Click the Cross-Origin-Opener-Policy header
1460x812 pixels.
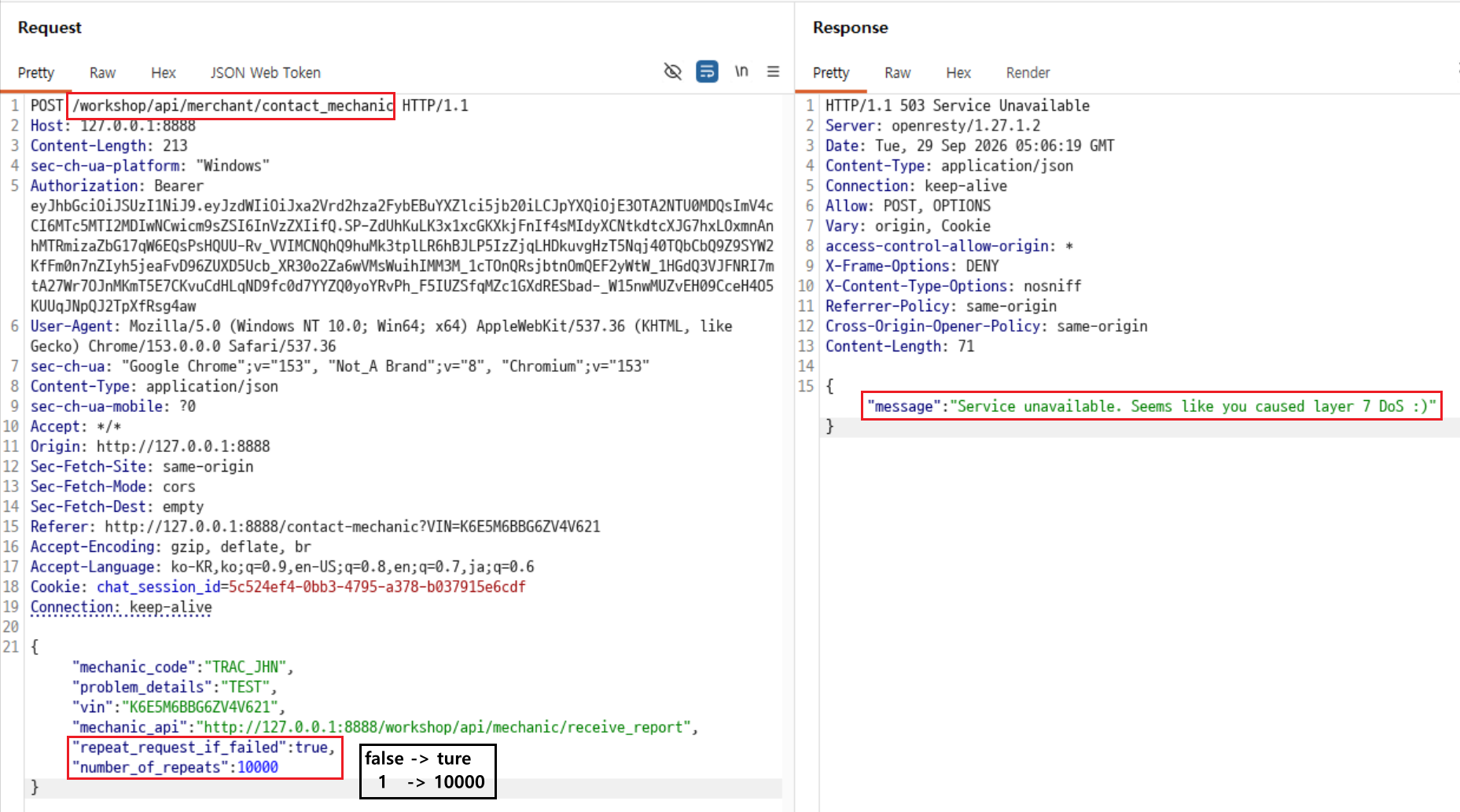coord(986,326)
